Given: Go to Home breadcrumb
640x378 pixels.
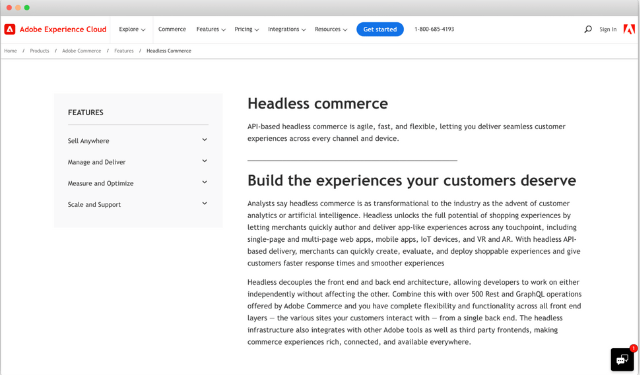Looking at the screenshot, I should [10, 51].
